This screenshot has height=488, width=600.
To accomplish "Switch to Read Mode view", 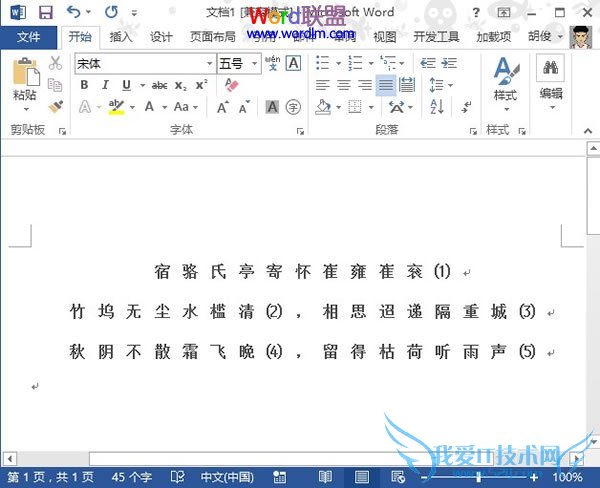I will 325,477.
